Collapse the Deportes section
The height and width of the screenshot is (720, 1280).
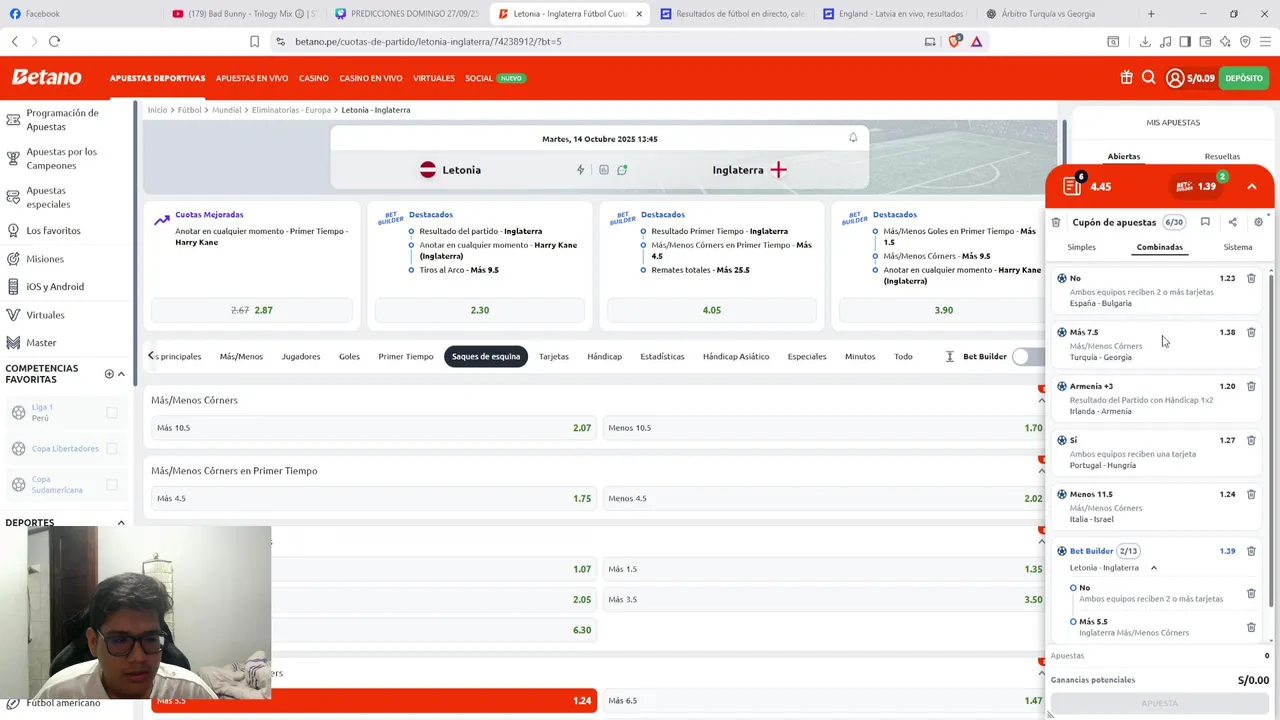tap(121, 523)
